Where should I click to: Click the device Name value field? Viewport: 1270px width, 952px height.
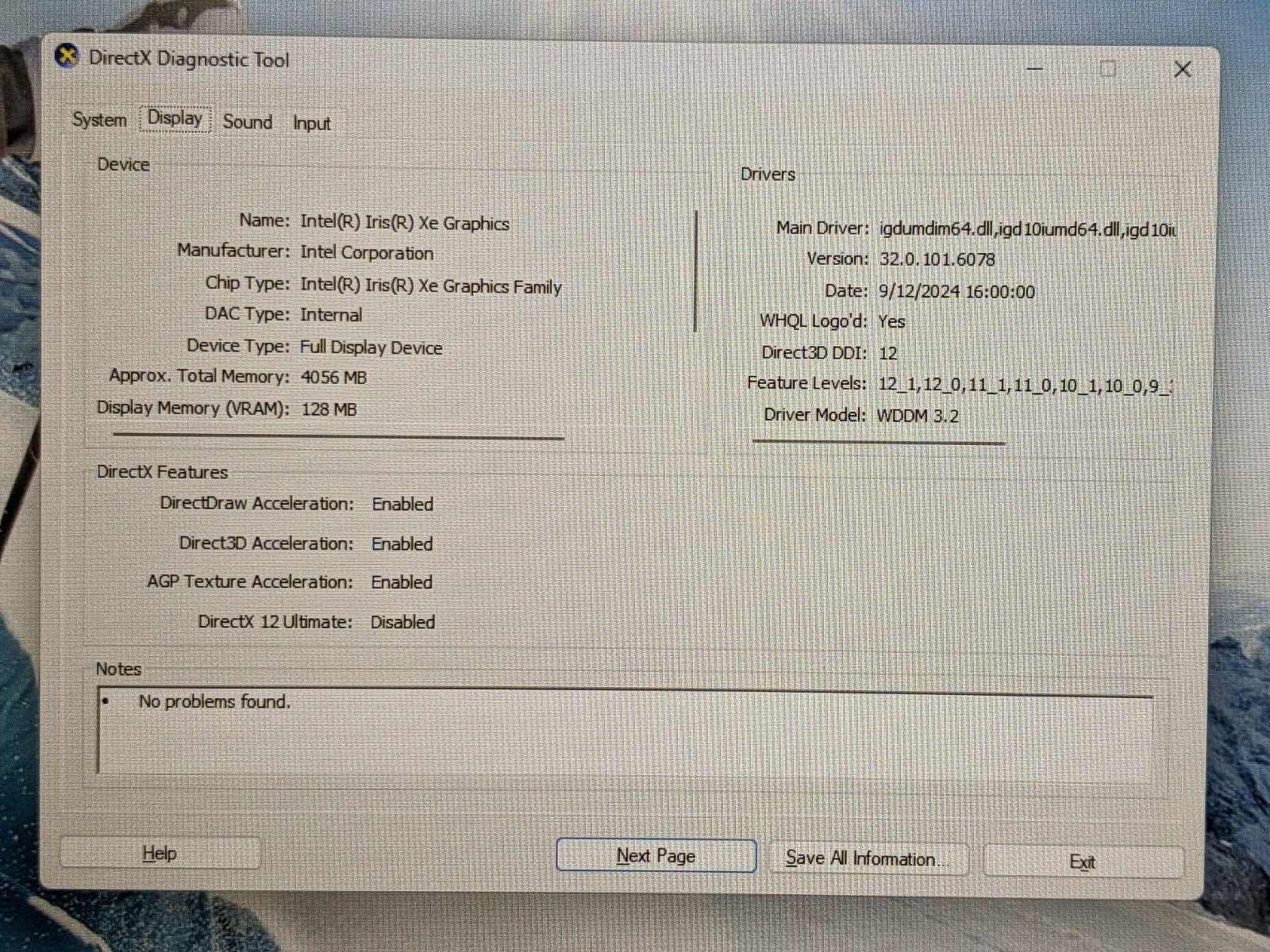pos(404,222)
